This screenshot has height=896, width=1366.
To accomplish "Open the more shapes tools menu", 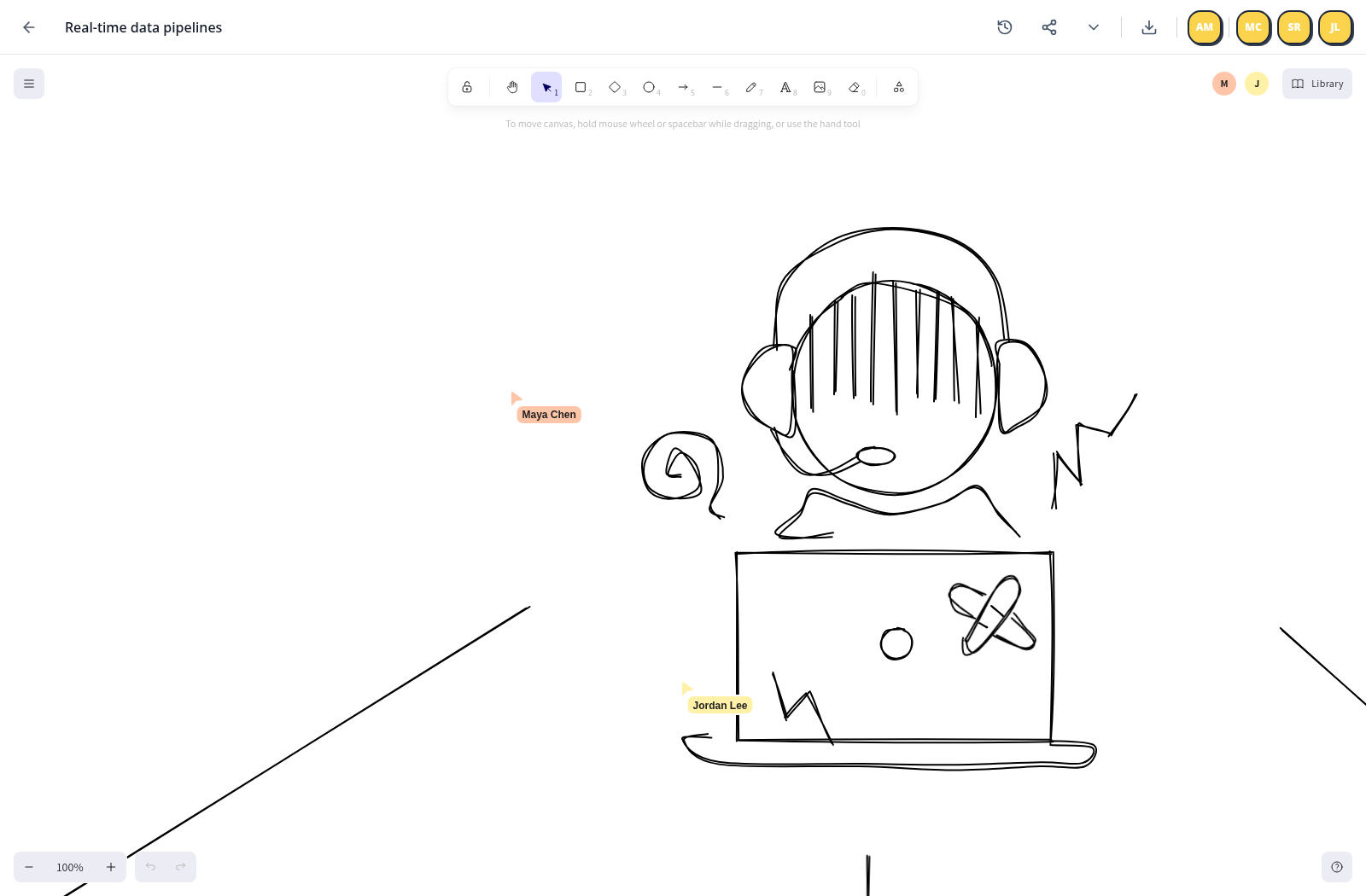I will point(899,87).
